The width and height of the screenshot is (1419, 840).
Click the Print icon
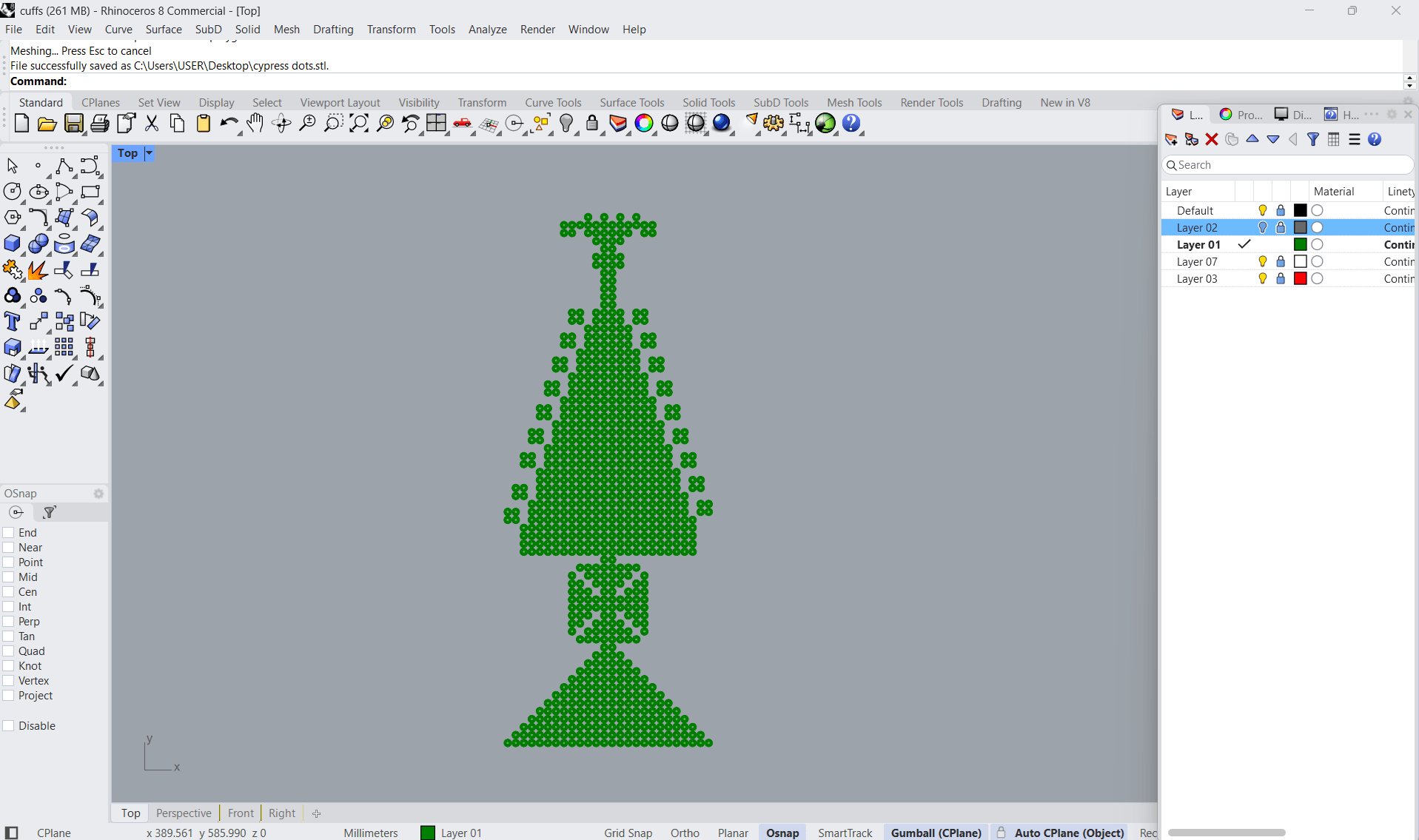click(99, 124)
